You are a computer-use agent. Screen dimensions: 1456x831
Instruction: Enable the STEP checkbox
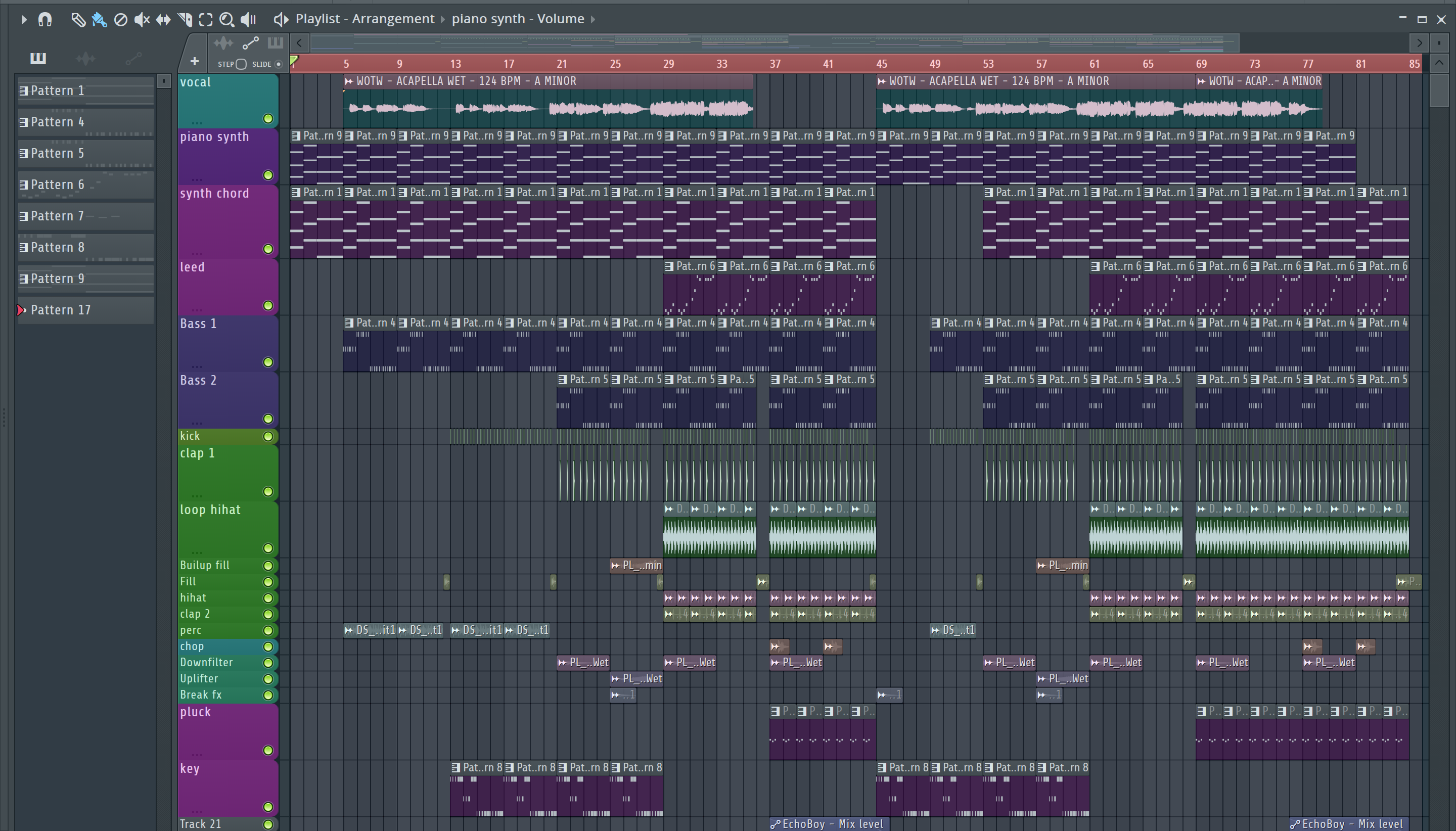(x=241, y=64)
